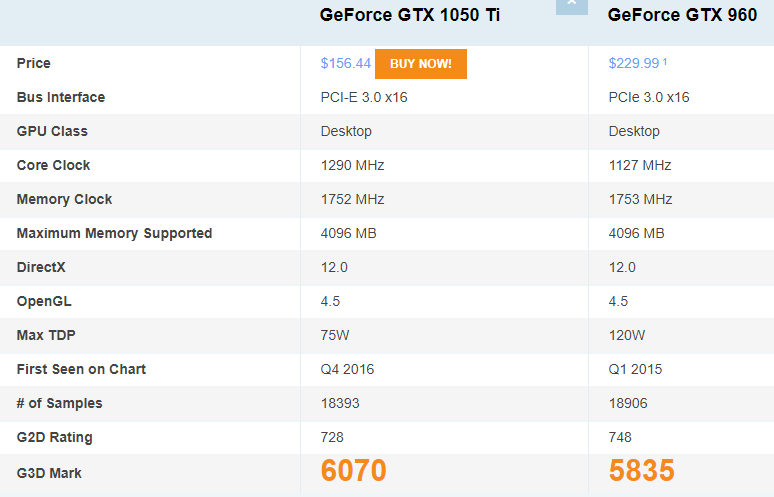
Task: Click the 1290 MHz core clock value
Action: pos(352,165)
